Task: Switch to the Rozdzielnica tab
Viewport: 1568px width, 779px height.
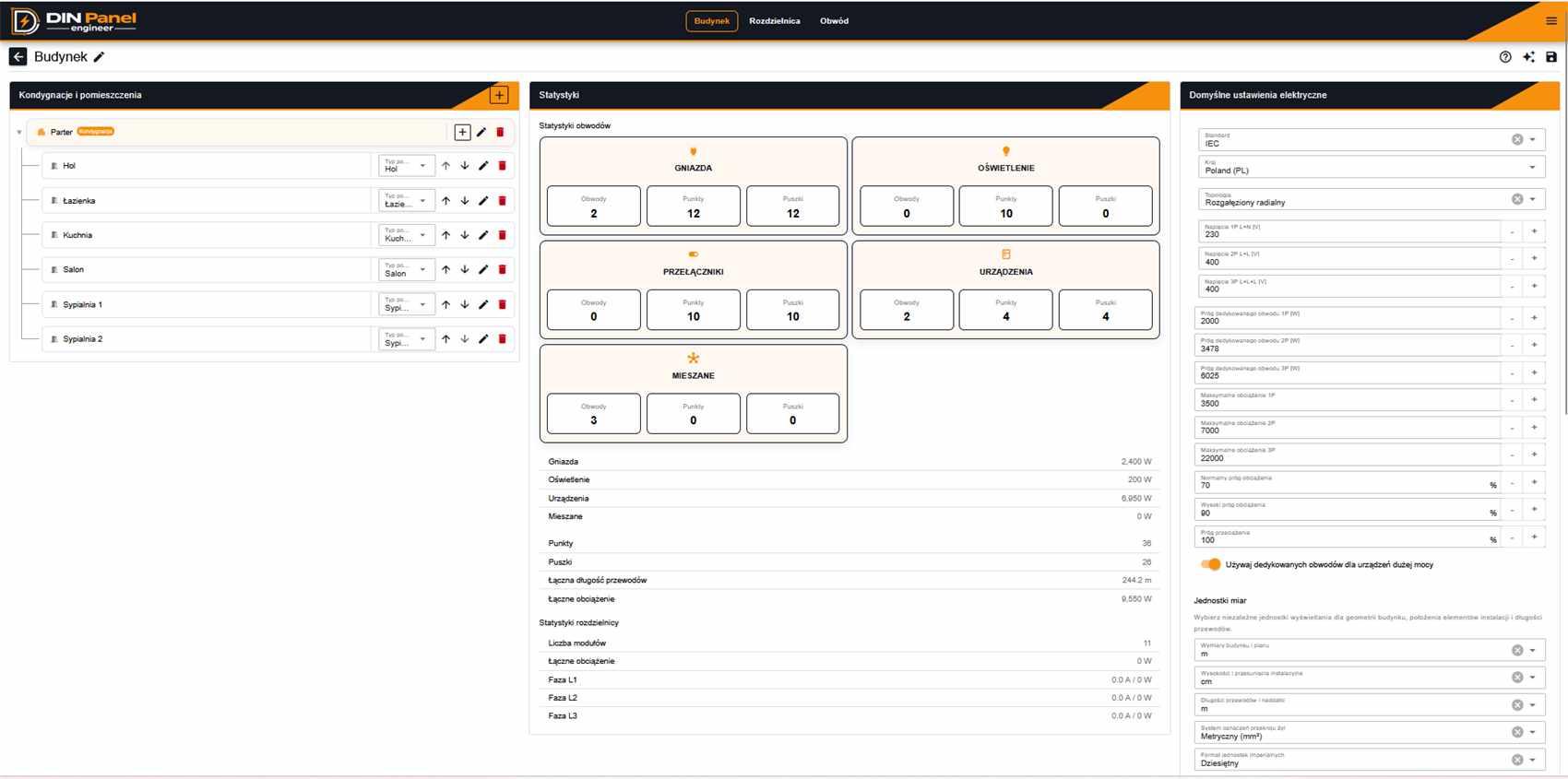Action: coord(774,21)
